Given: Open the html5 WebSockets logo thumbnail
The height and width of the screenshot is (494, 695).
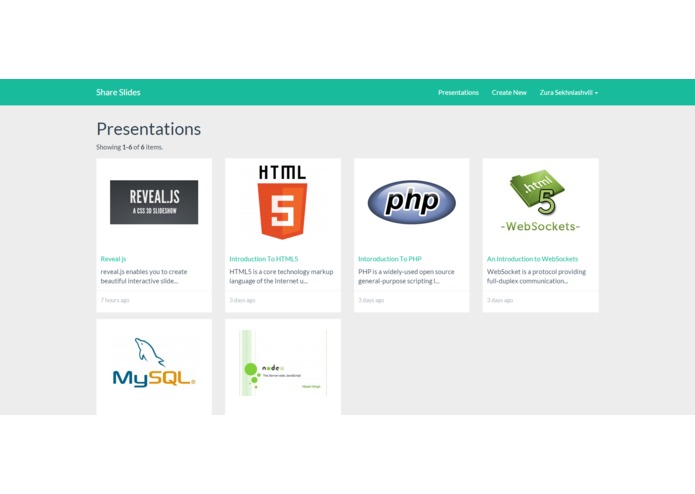Looking at the screenshot, I should pyautogui.click(x=540, y=201).
